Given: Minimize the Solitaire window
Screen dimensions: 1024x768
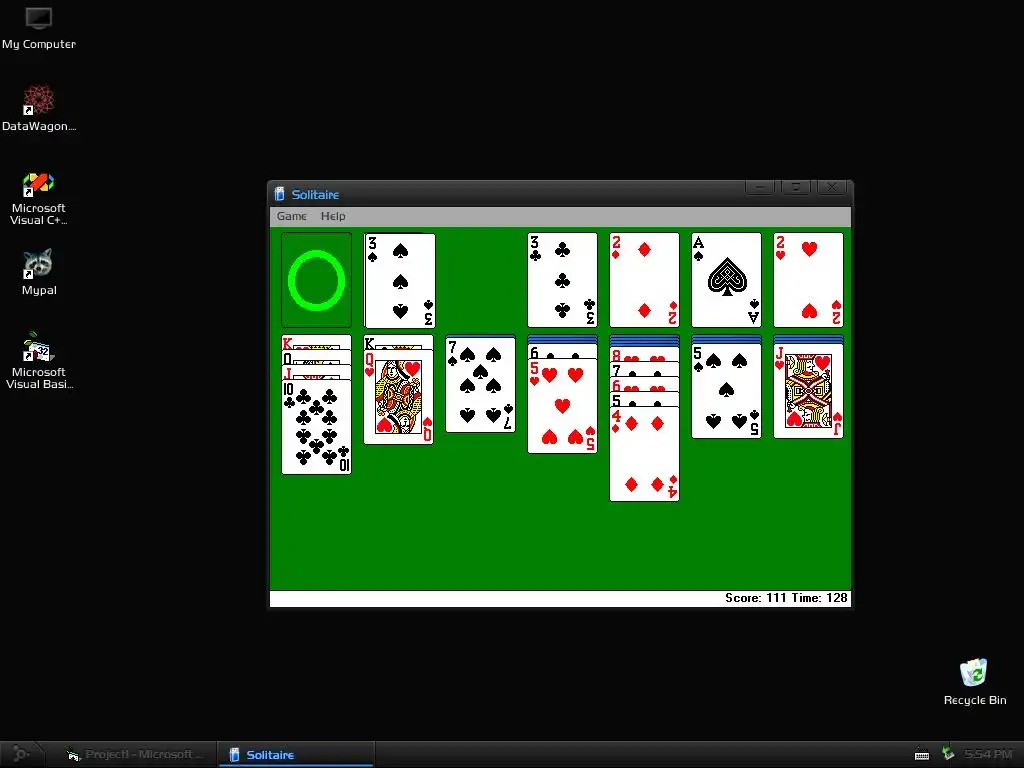Looking at the screenshot, I should point(760,187).
